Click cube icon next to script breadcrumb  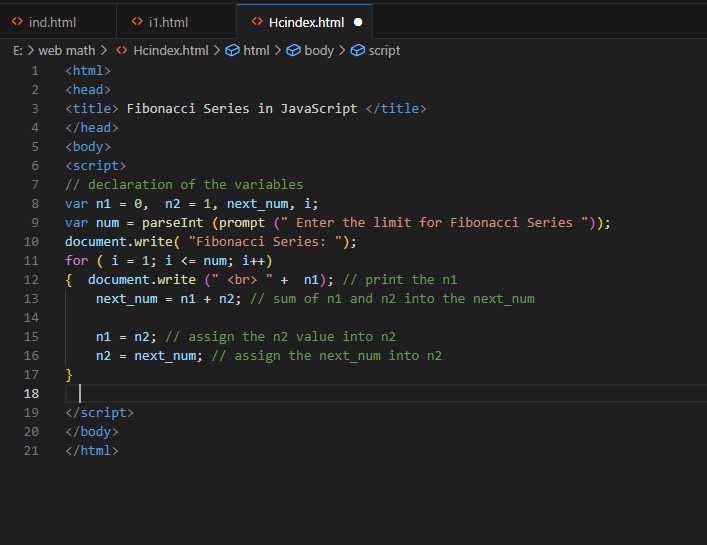click(x=358, y=50)
